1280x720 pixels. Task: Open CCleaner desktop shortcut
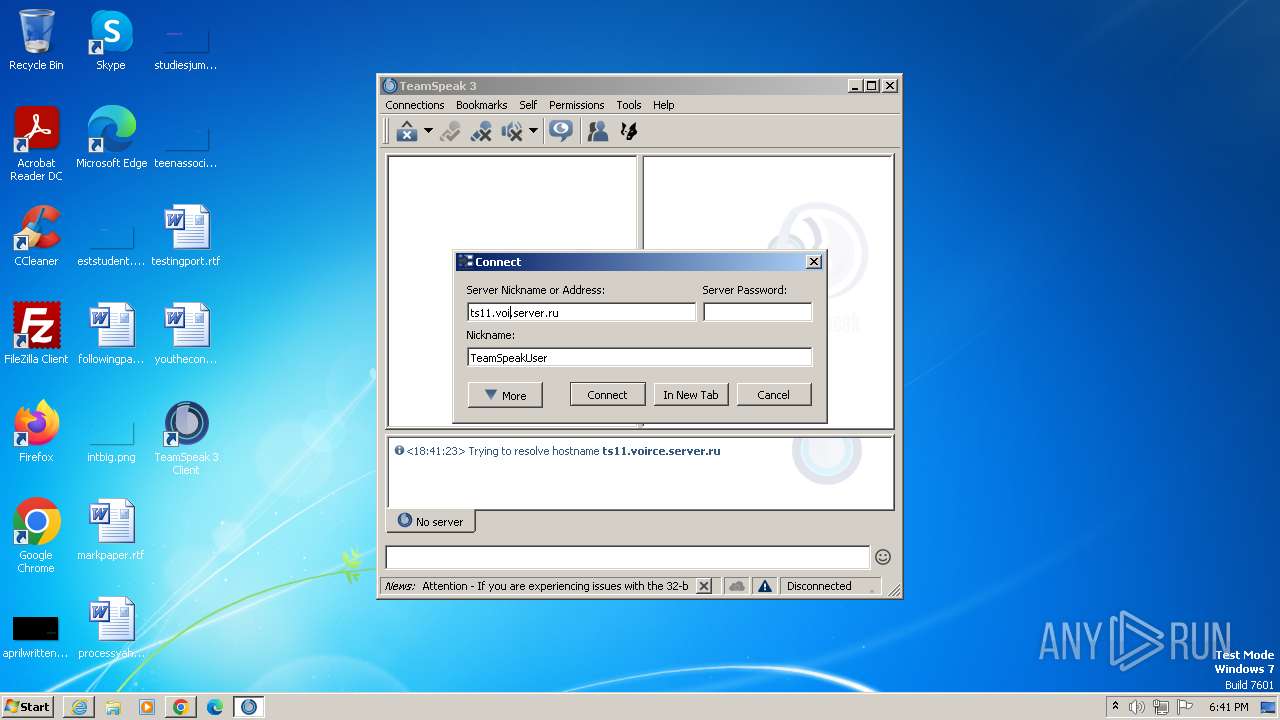[36, 235]
